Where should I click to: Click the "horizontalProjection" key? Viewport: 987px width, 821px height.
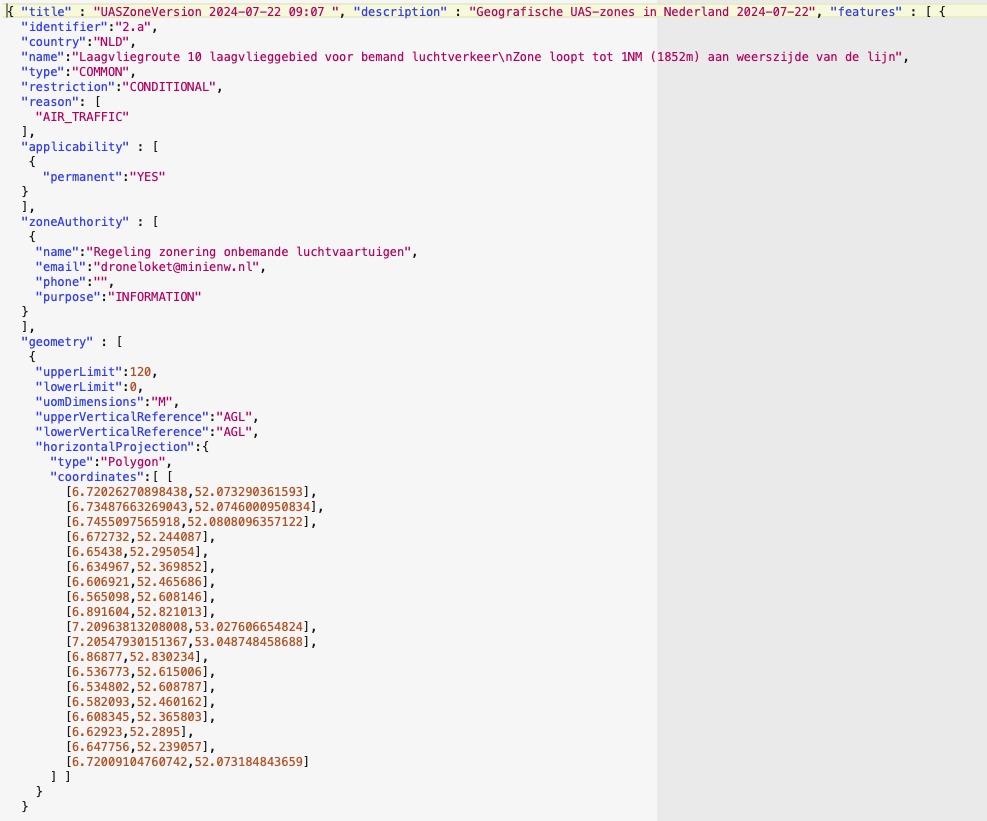click(x=115, y=447)
